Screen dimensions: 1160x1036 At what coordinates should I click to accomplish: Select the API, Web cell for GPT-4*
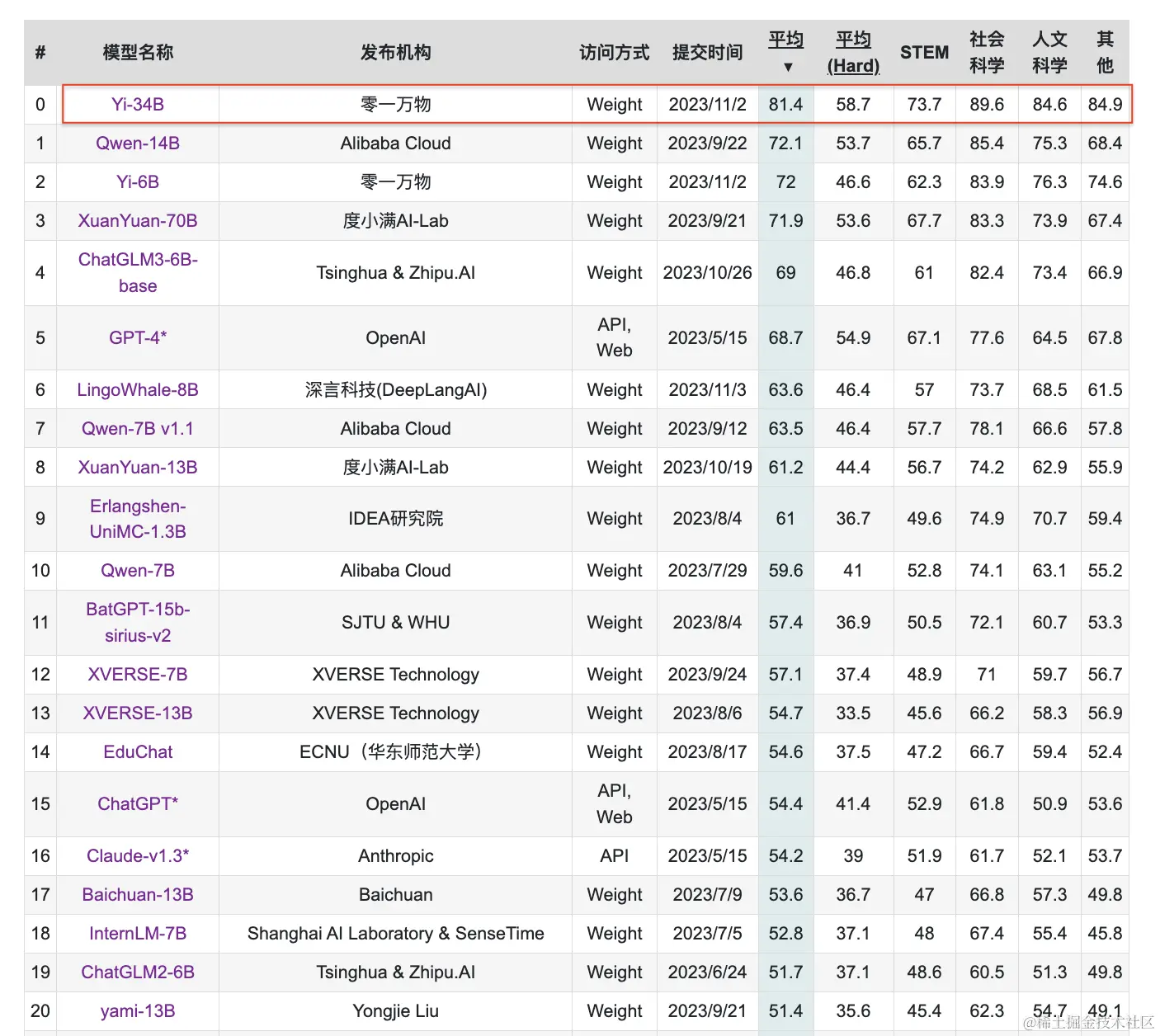[614, 338]
